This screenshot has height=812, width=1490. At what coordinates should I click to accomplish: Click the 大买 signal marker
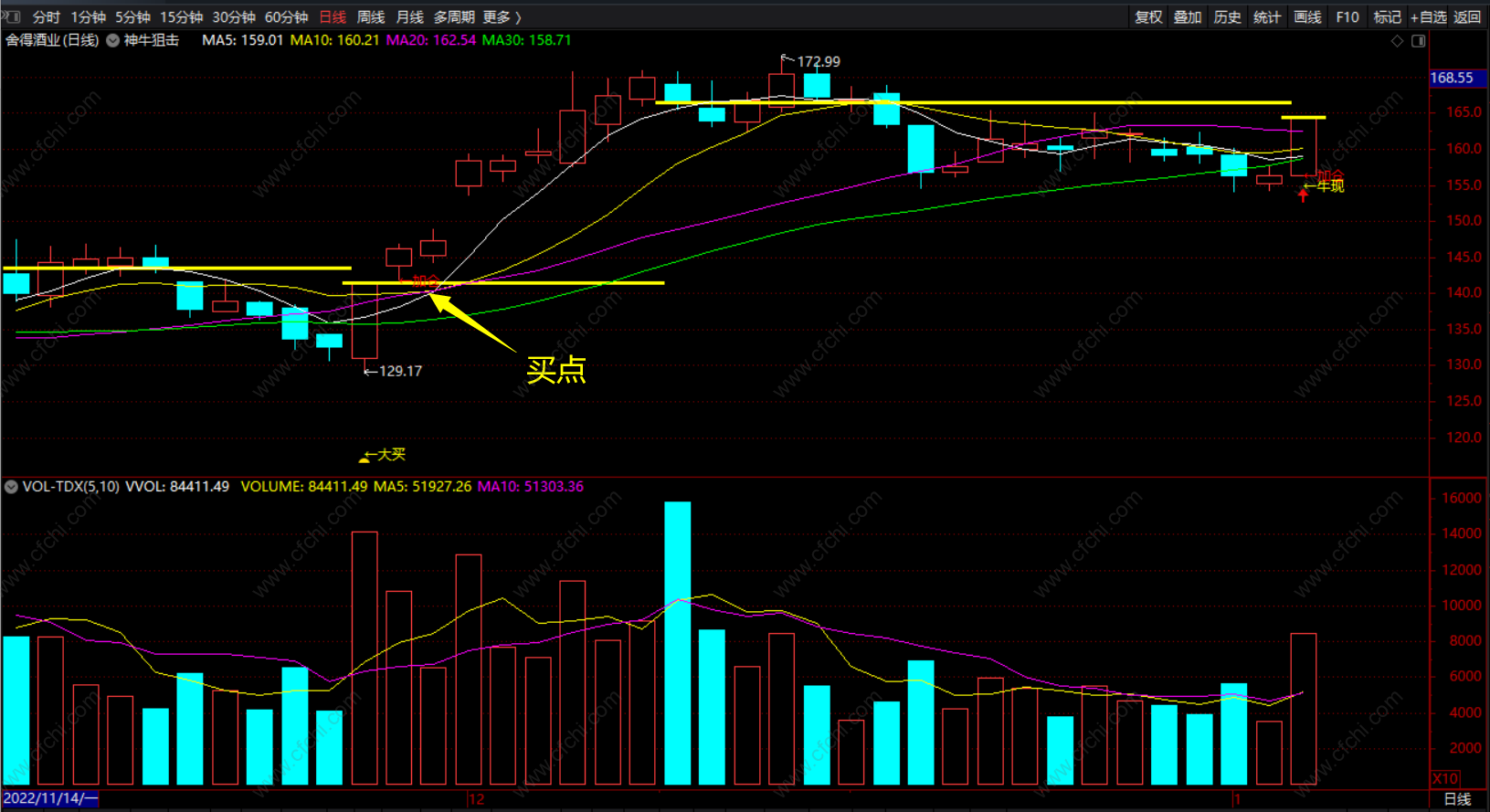[384, 455]
